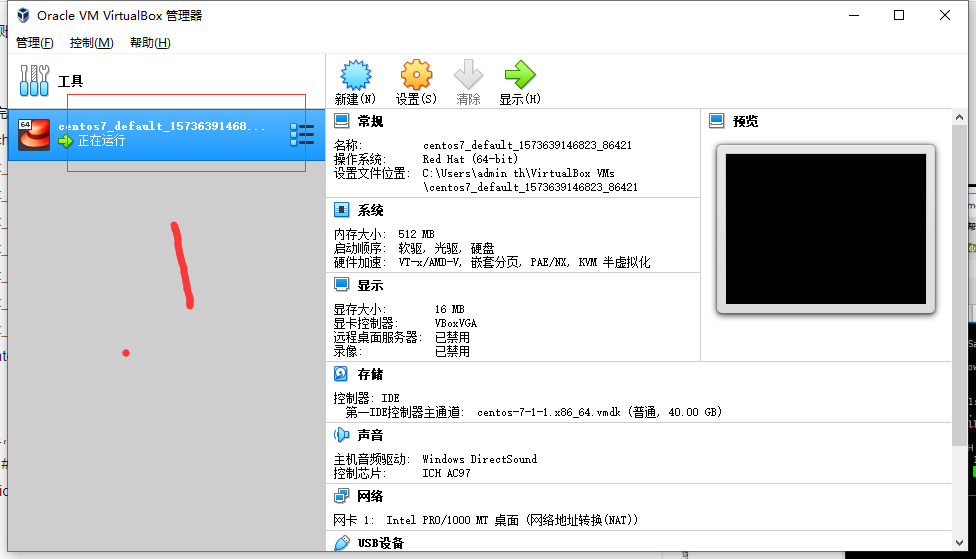Image resolution: width=976 pixels, height=559 pixels.
Task: Click the General (常规) section icon
Action: pos(342,121)
